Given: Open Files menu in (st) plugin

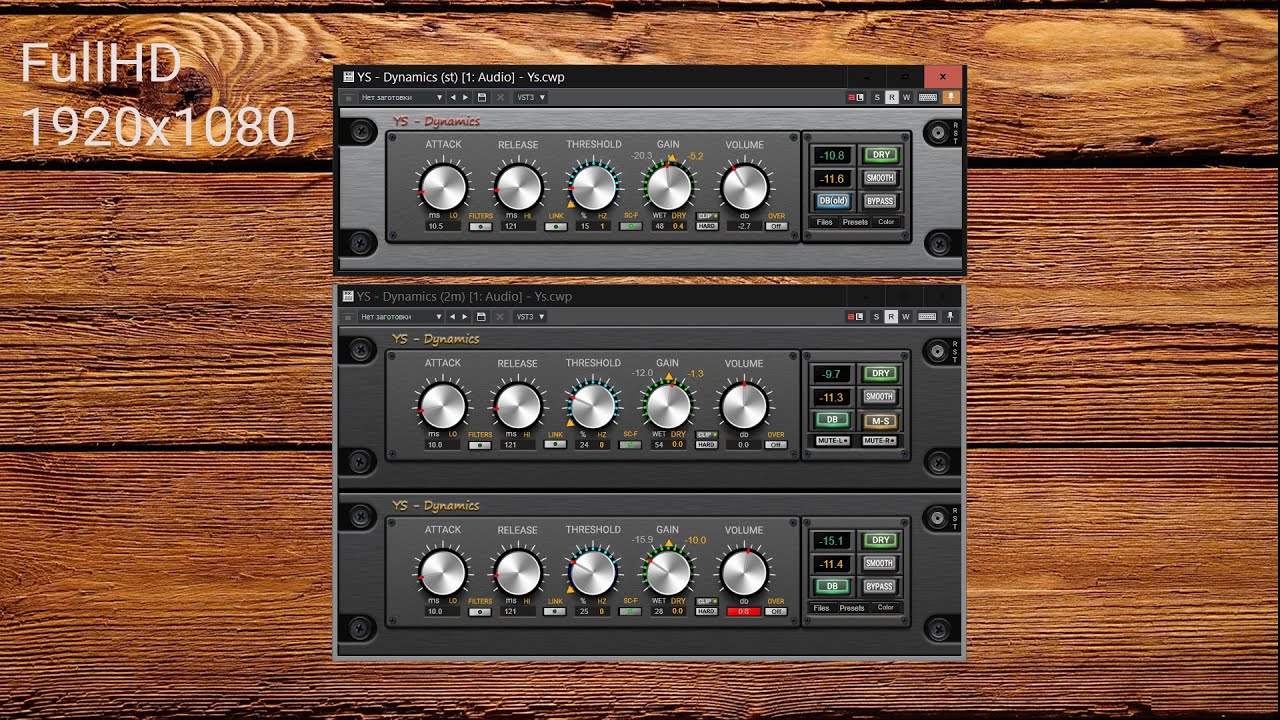Looking at the screenshot, I should pyautogui.click(x=824, y=222).
